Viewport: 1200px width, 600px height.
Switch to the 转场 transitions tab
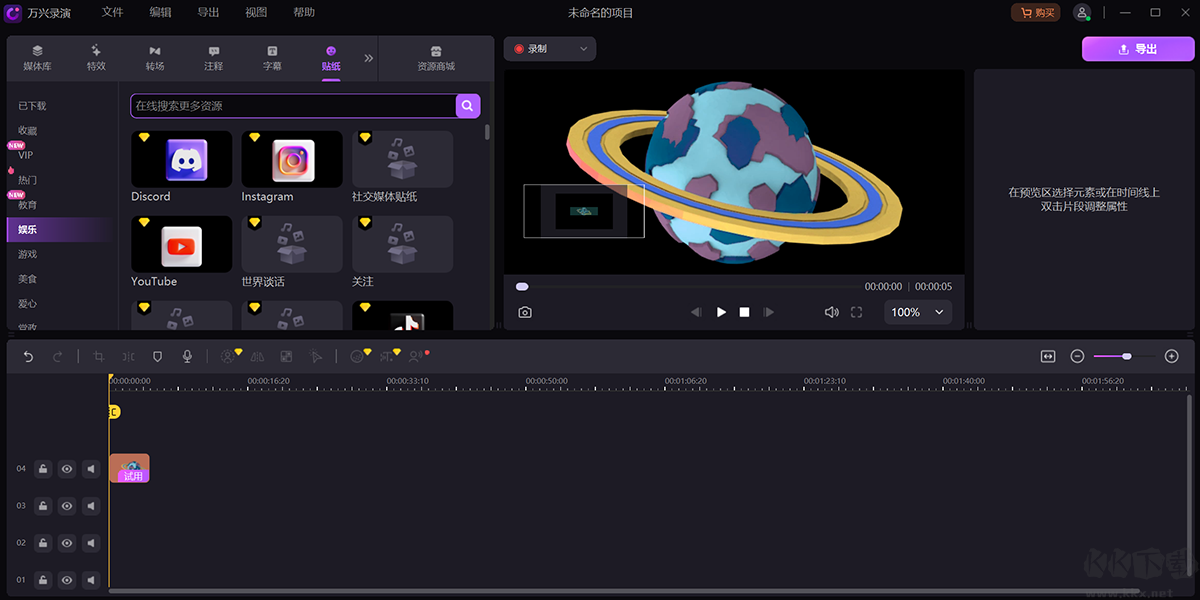(x=154, y=58)
